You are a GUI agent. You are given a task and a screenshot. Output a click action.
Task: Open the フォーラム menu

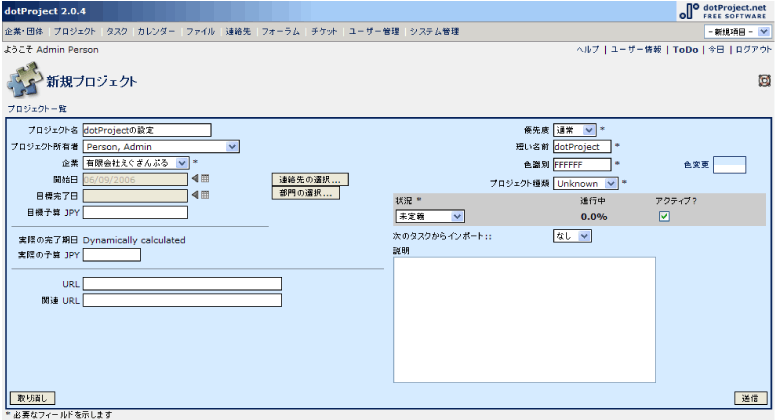tap(281, 31)
